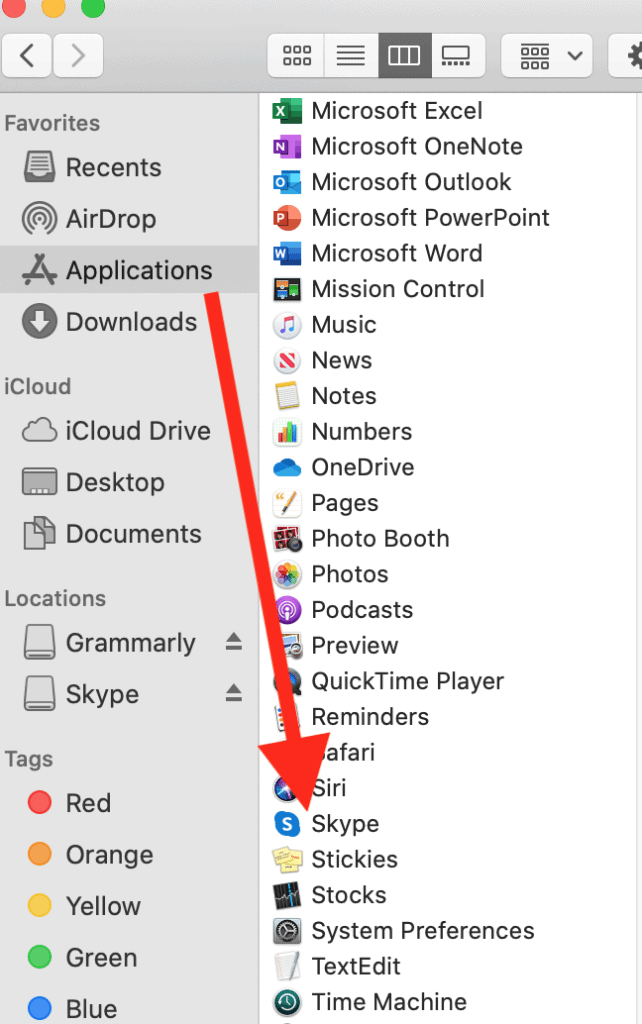Open Downloads in the sidebar
Screen dimensions: 642x1024
tap(130, 322)
